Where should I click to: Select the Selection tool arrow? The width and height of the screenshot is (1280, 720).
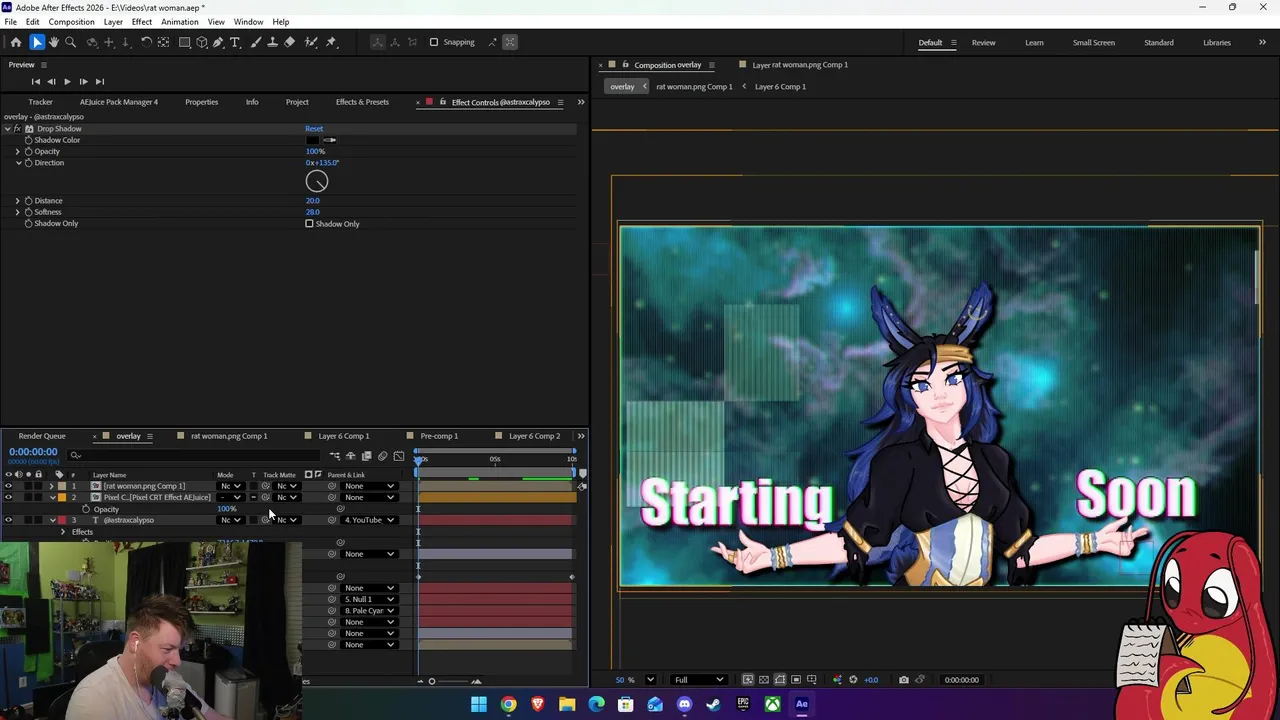(x=37, y=42)
